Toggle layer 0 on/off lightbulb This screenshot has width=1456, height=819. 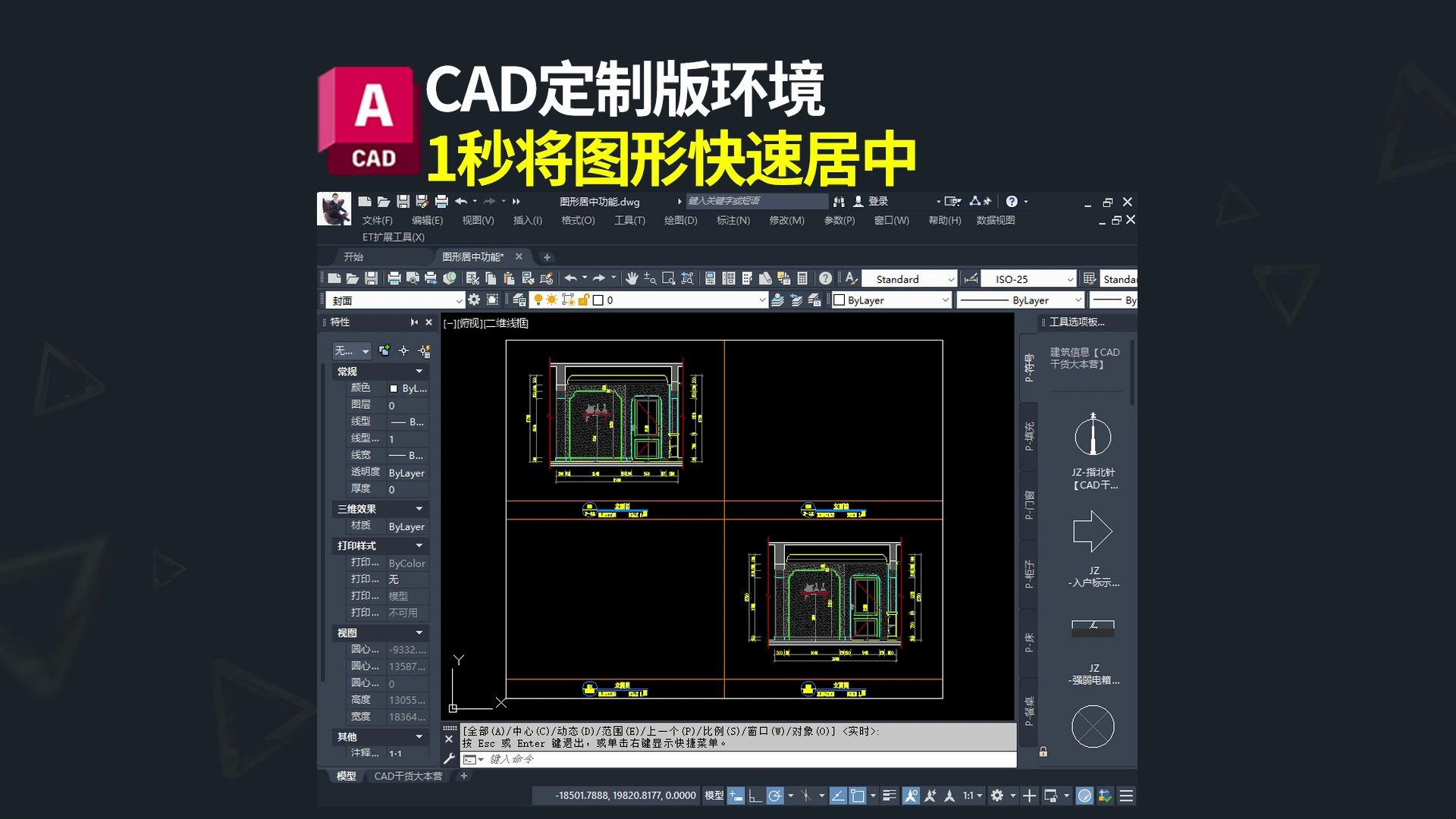[538, 300]
